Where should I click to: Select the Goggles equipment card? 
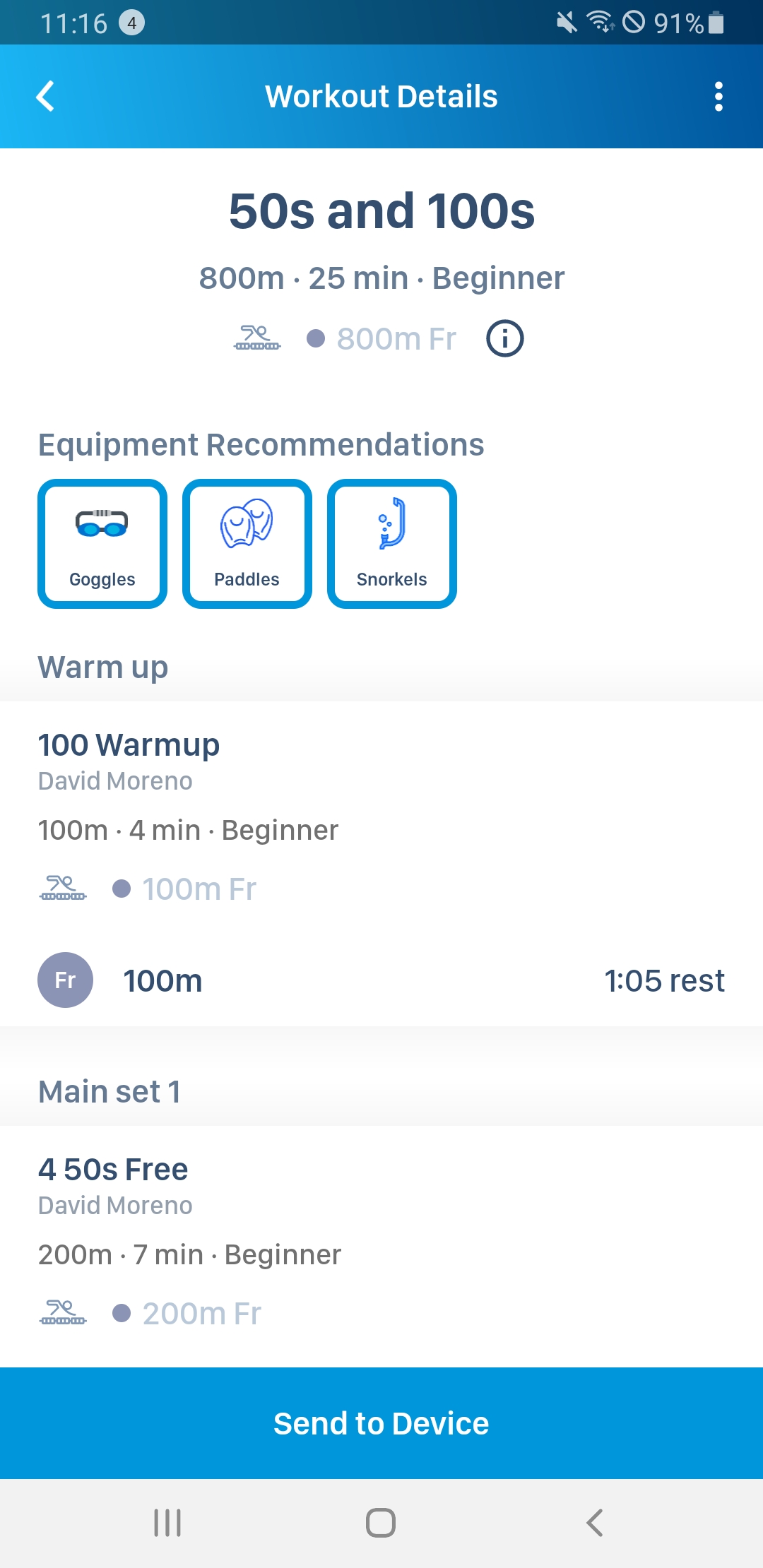102,544
